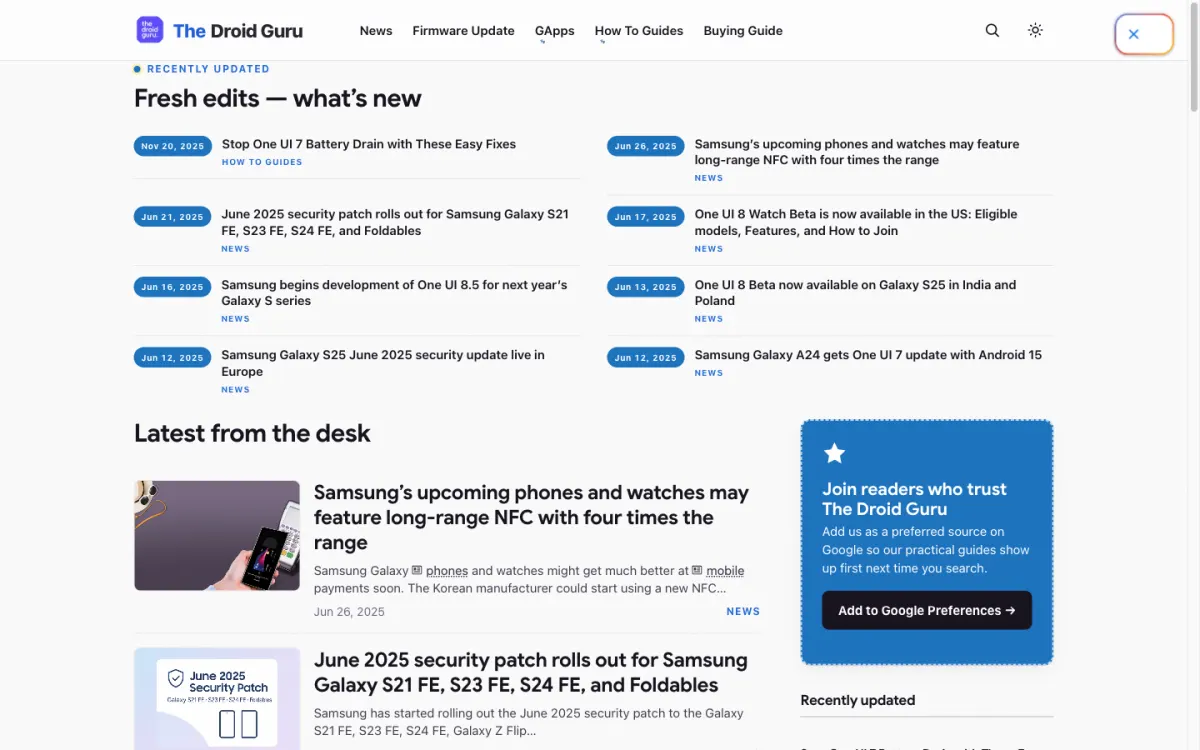Click the Jun 21, 2025 date badge
This screenshot has width=1200, height=750.
point(172,217)
